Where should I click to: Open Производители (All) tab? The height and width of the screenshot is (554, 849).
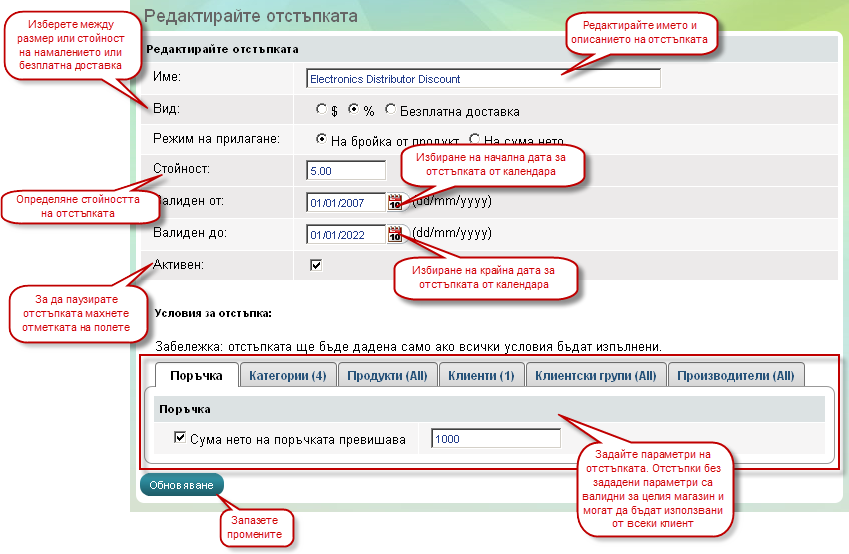(x=735, y=376)
